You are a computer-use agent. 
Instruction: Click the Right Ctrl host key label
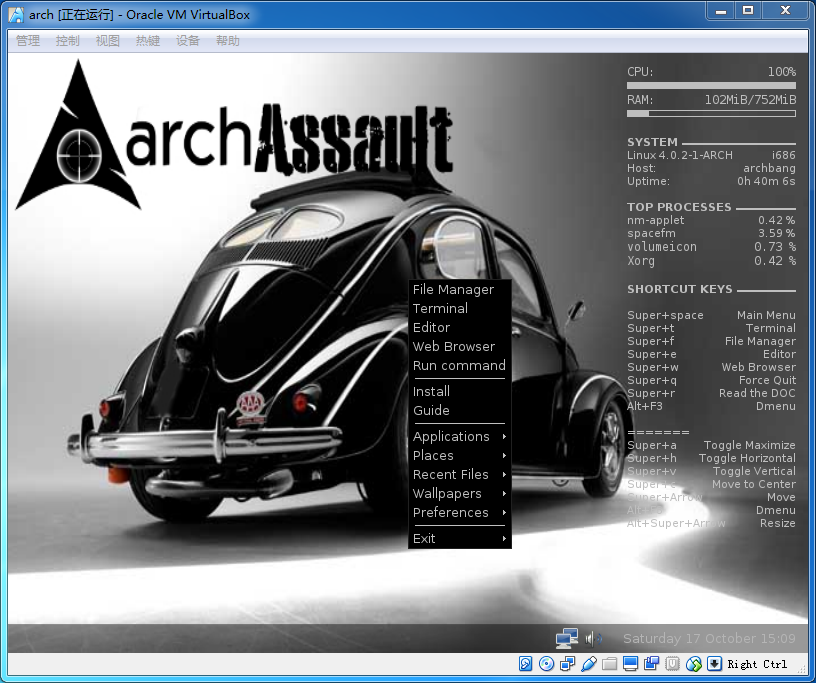point(757,664)
